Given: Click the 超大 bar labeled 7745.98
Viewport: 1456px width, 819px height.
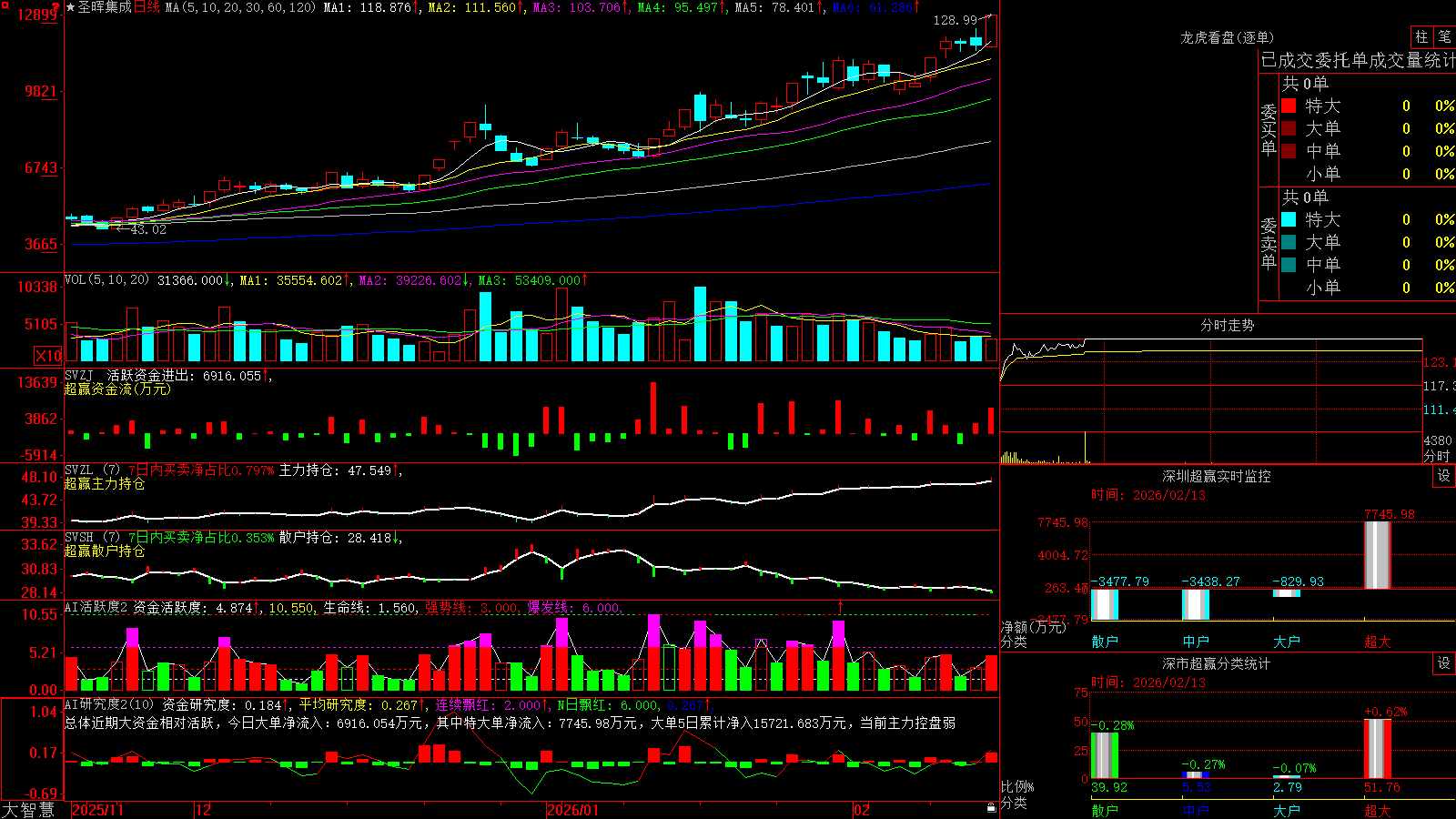Looking at the screenshot, I should pyautogui.click(x=1378, y=555).
